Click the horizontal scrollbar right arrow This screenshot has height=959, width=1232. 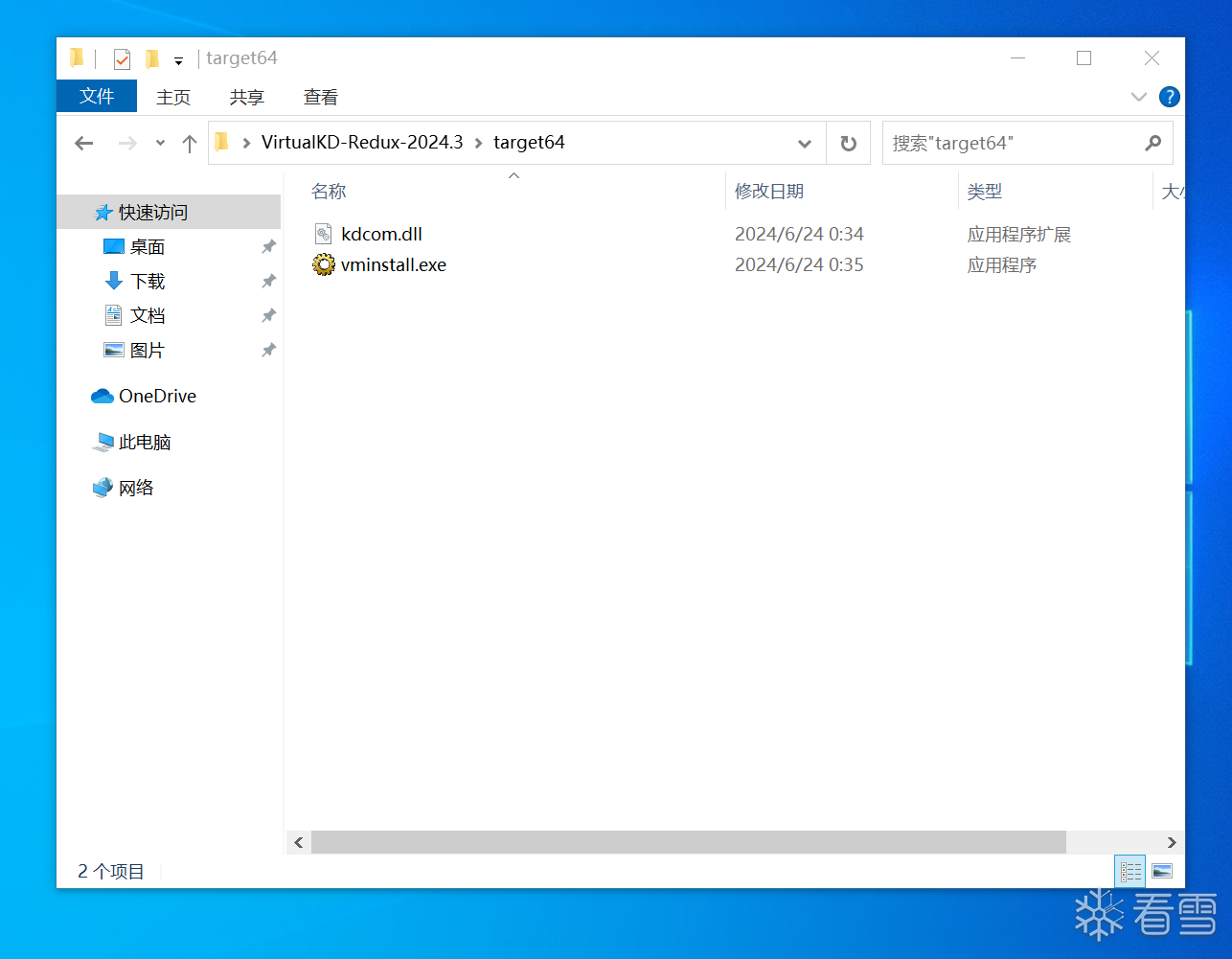(x=1171, y=842)
